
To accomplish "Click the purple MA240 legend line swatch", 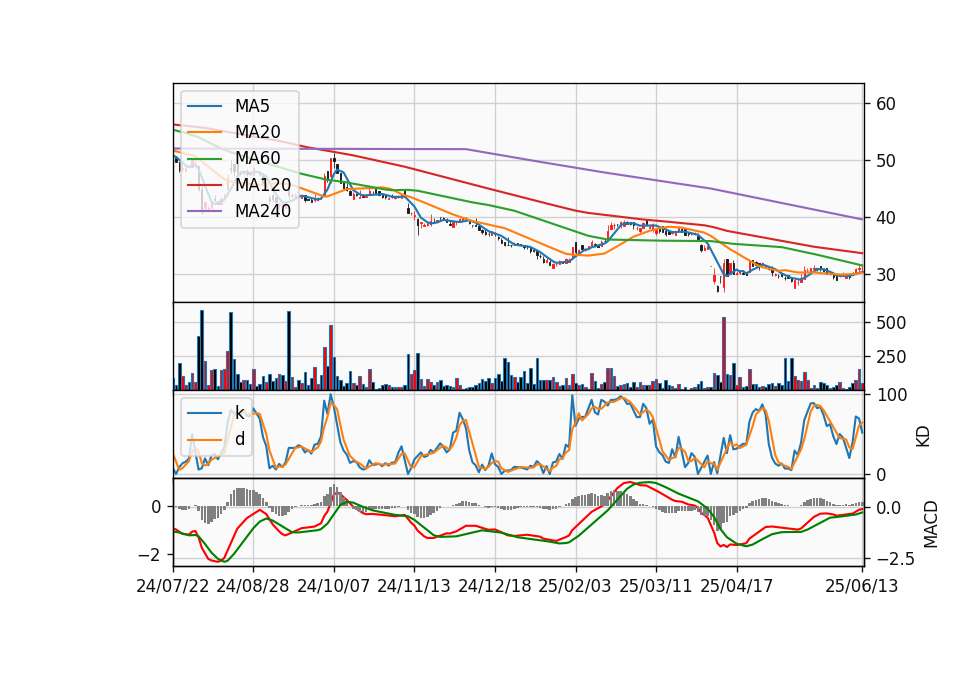I will click(204, 211).
